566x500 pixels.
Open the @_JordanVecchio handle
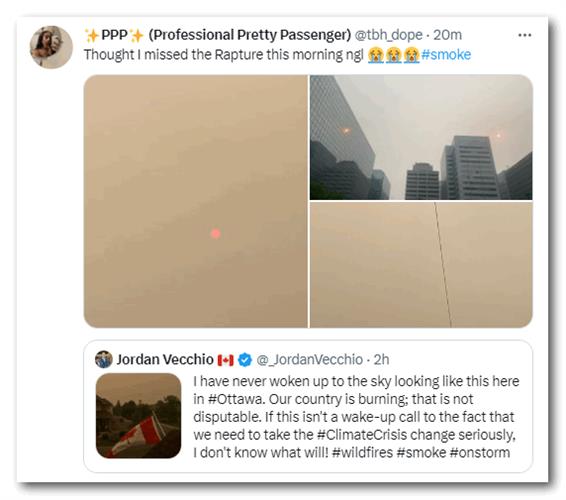(x=309, y=360)
